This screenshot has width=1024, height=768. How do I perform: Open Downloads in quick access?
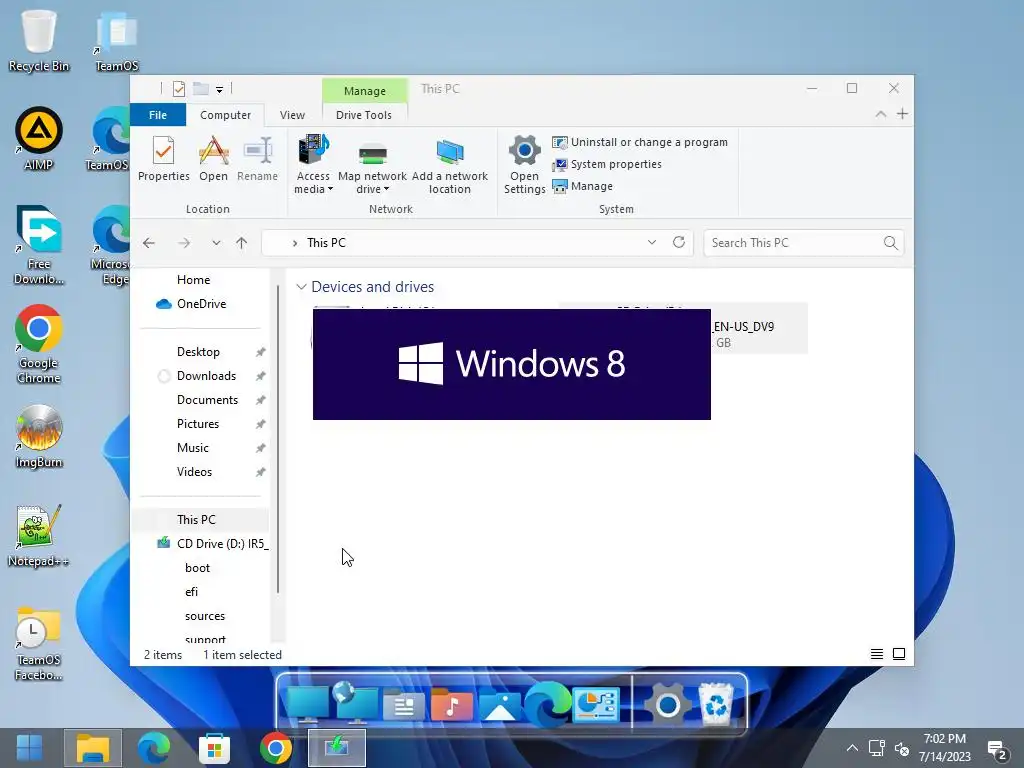[206, 376]
